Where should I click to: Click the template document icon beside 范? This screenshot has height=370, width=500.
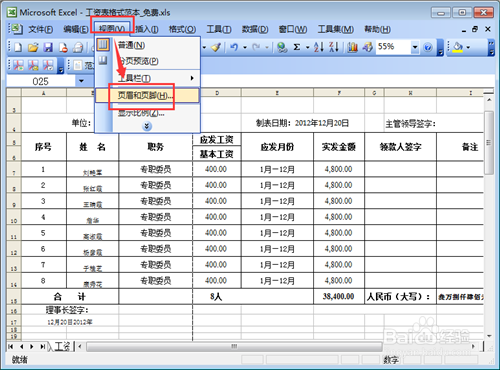click(78, 65)
